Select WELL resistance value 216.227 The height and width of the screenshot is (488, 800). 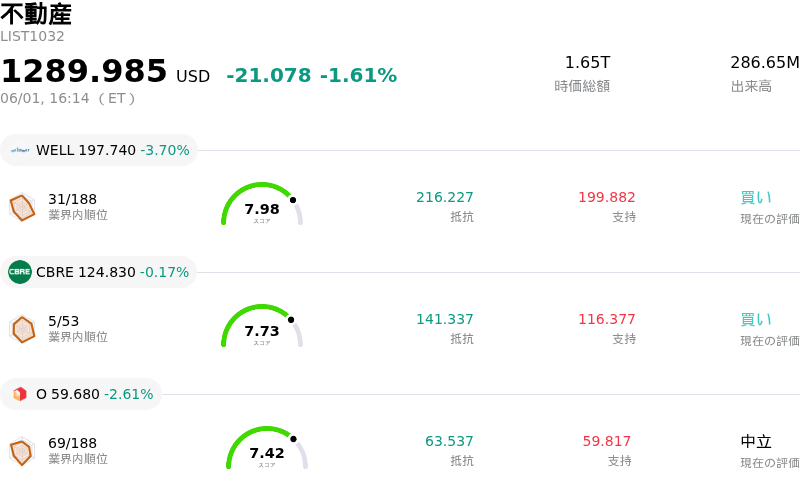point(444,197)
